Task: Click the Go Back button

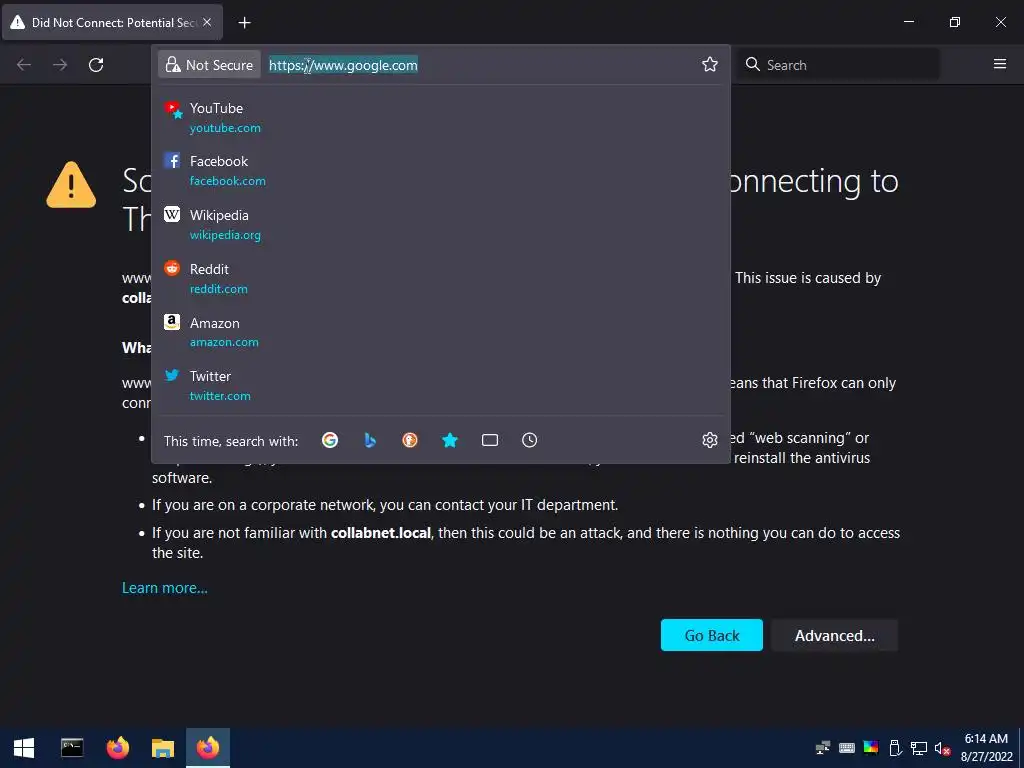Action: pyautogui.click(x=712, y=635)
